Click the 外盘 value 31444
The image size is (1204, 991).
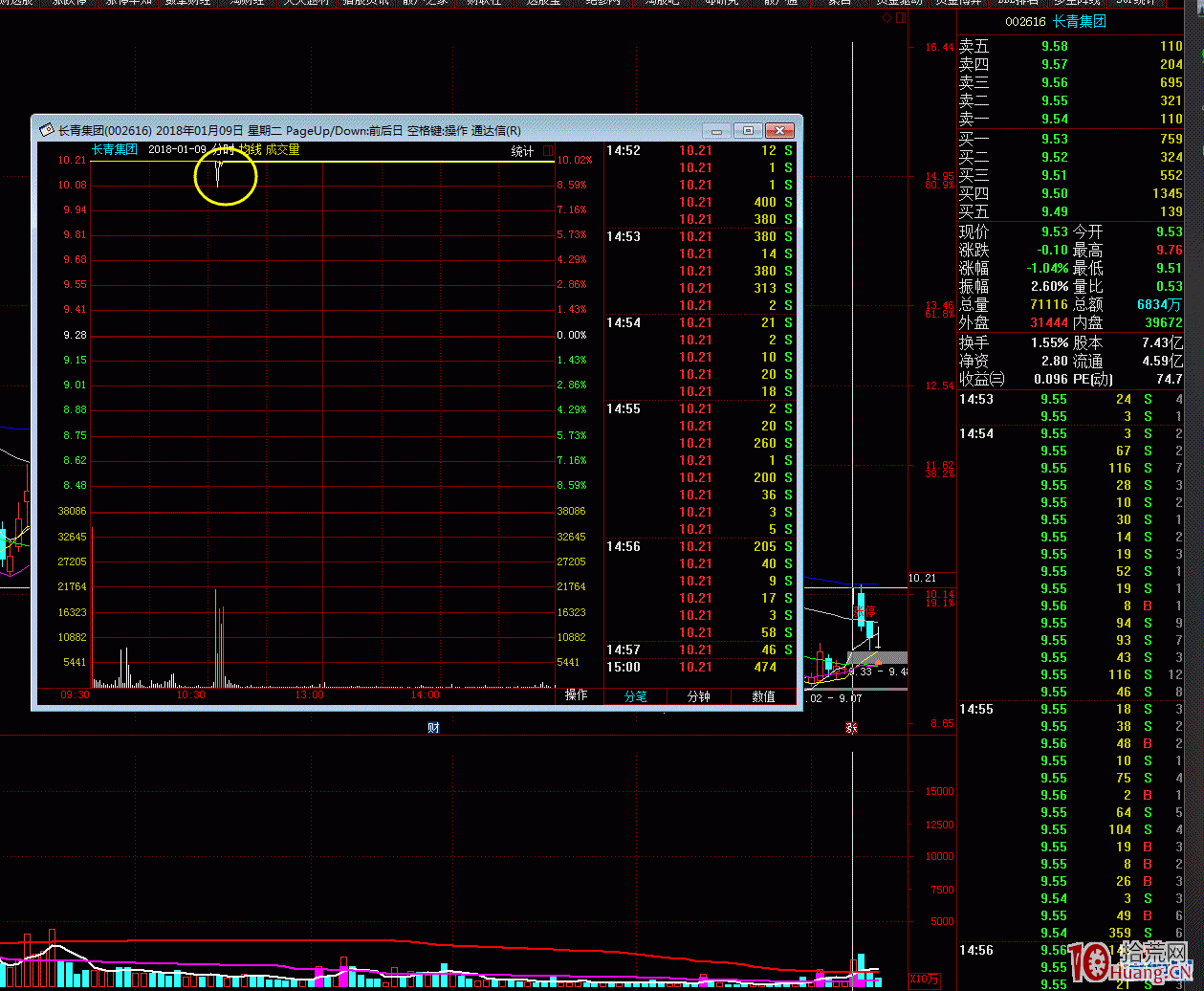coord(1047,322)
